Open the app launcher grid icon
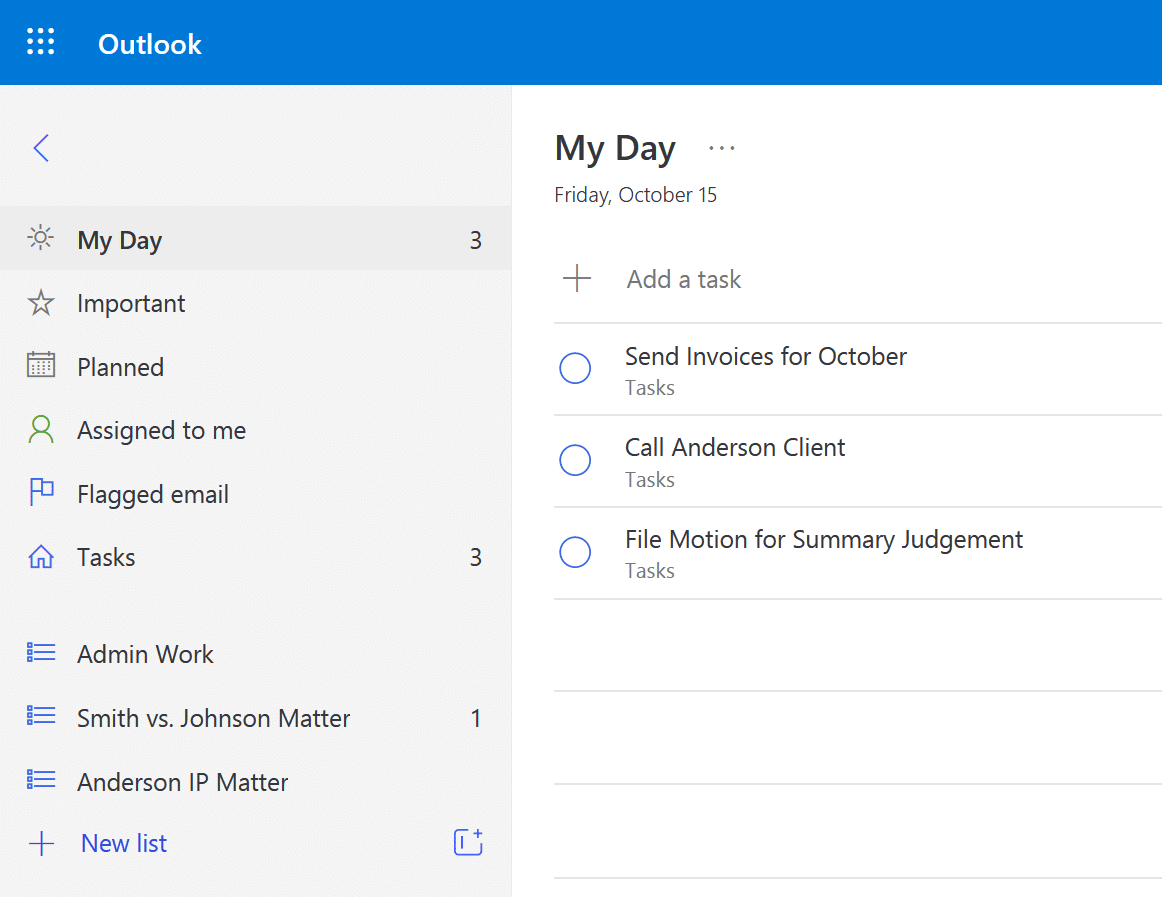Image resolution: width=1162 pixels, height=897 pixels. (41, 42)
